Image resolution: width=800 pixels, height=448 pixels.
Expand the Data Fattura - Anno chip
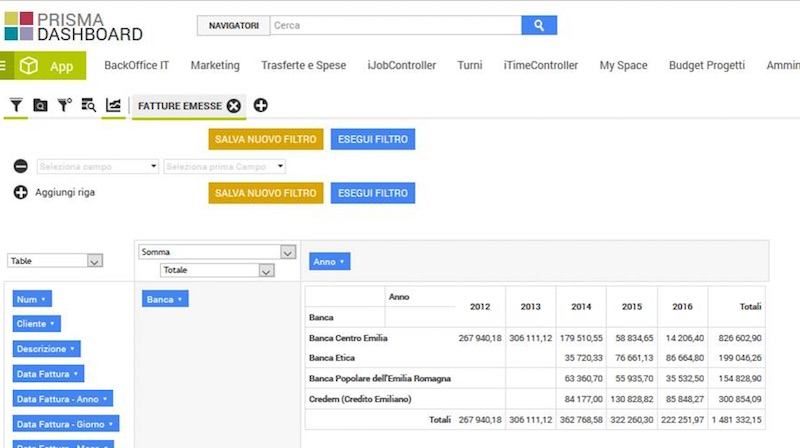63,399
